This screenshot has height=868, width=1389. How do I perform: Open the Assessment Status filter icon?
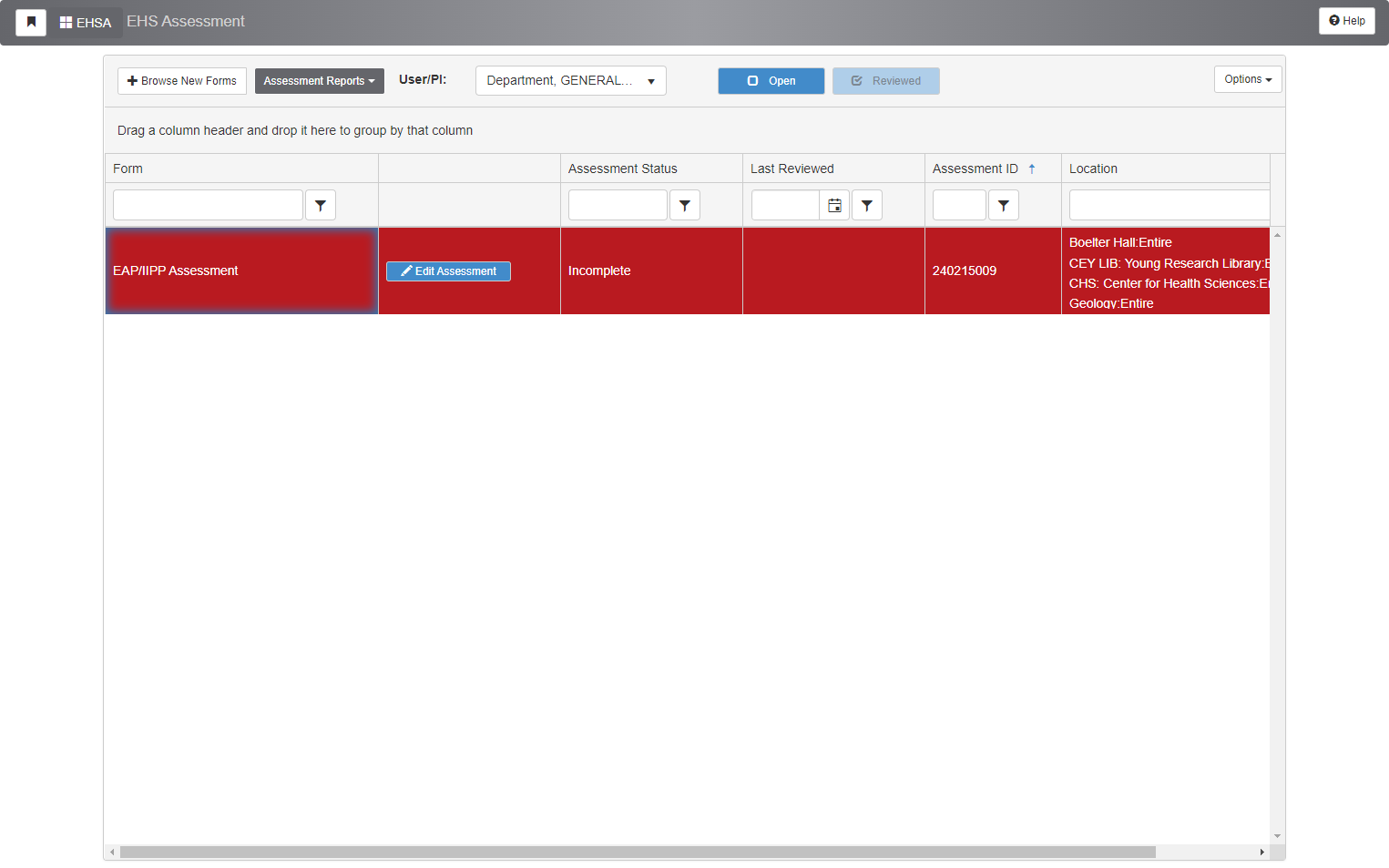pyautogui.click(x=685, y=206)
